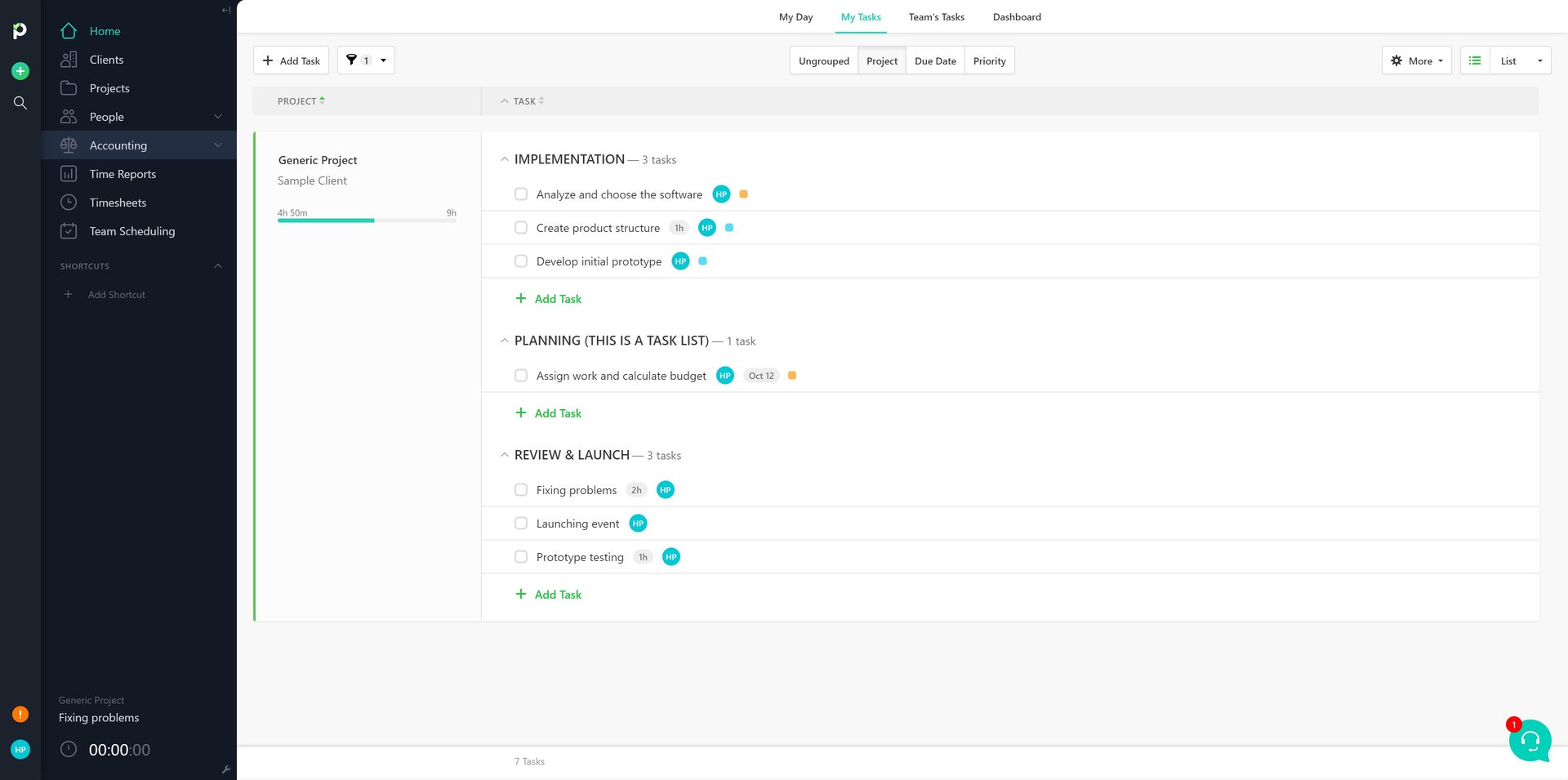1568x780 pixels.
Task: Click HP avatar on Launching event
Action: pyautogui.click(x=639, y=524)
